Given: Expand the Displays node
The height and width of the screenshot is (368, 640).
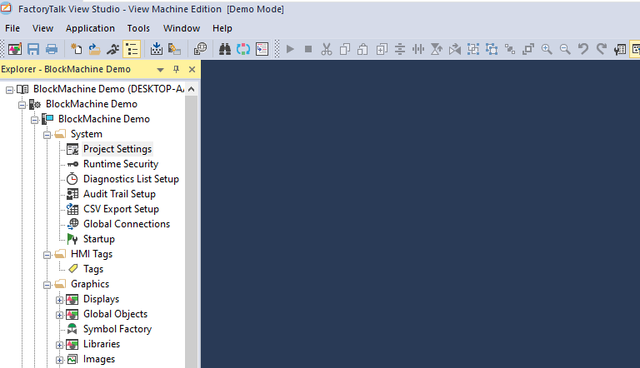Looking at the screenshot, I should pyautogui.click(x=60, y=300).
